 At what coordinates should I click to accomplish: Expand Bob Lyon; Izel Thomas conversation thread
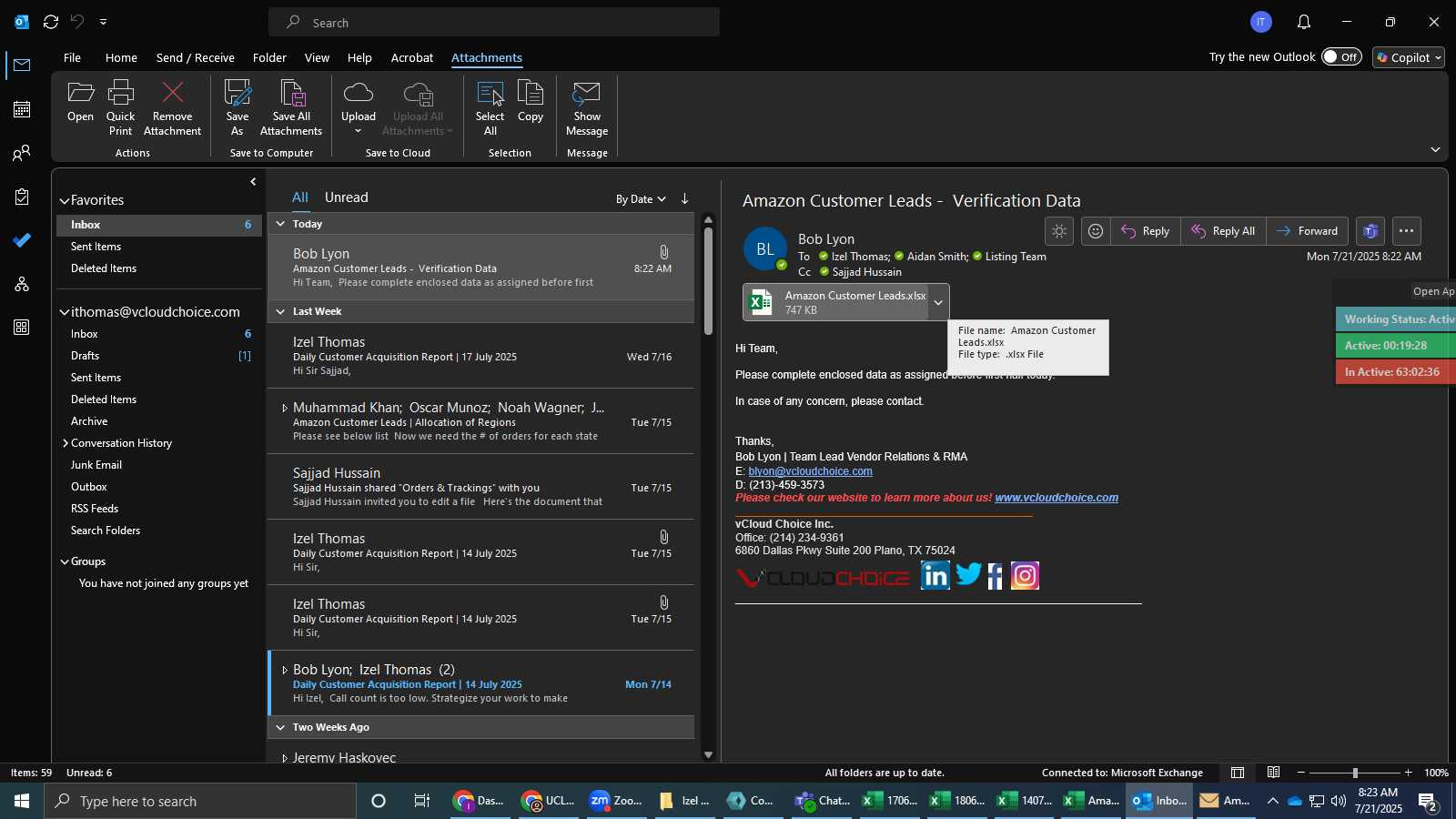click(x=284, y=670)
